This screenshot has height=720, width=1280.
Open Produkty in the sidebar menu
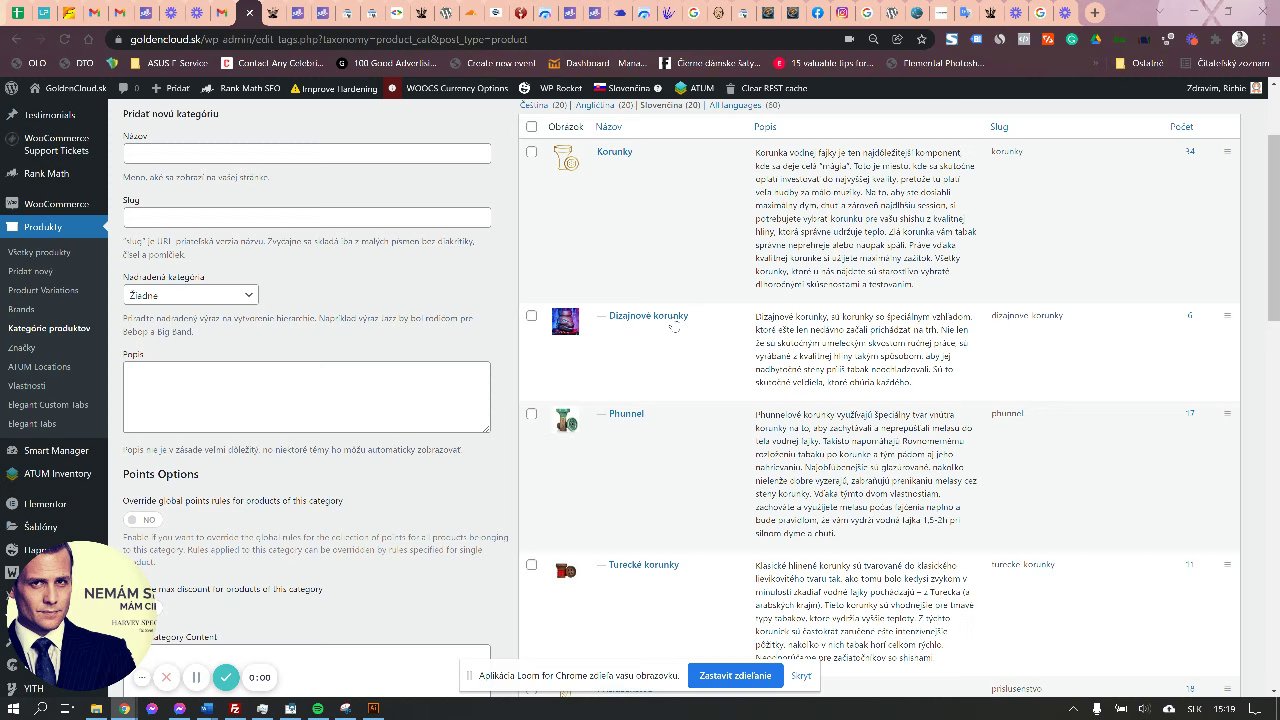(54, 227)
